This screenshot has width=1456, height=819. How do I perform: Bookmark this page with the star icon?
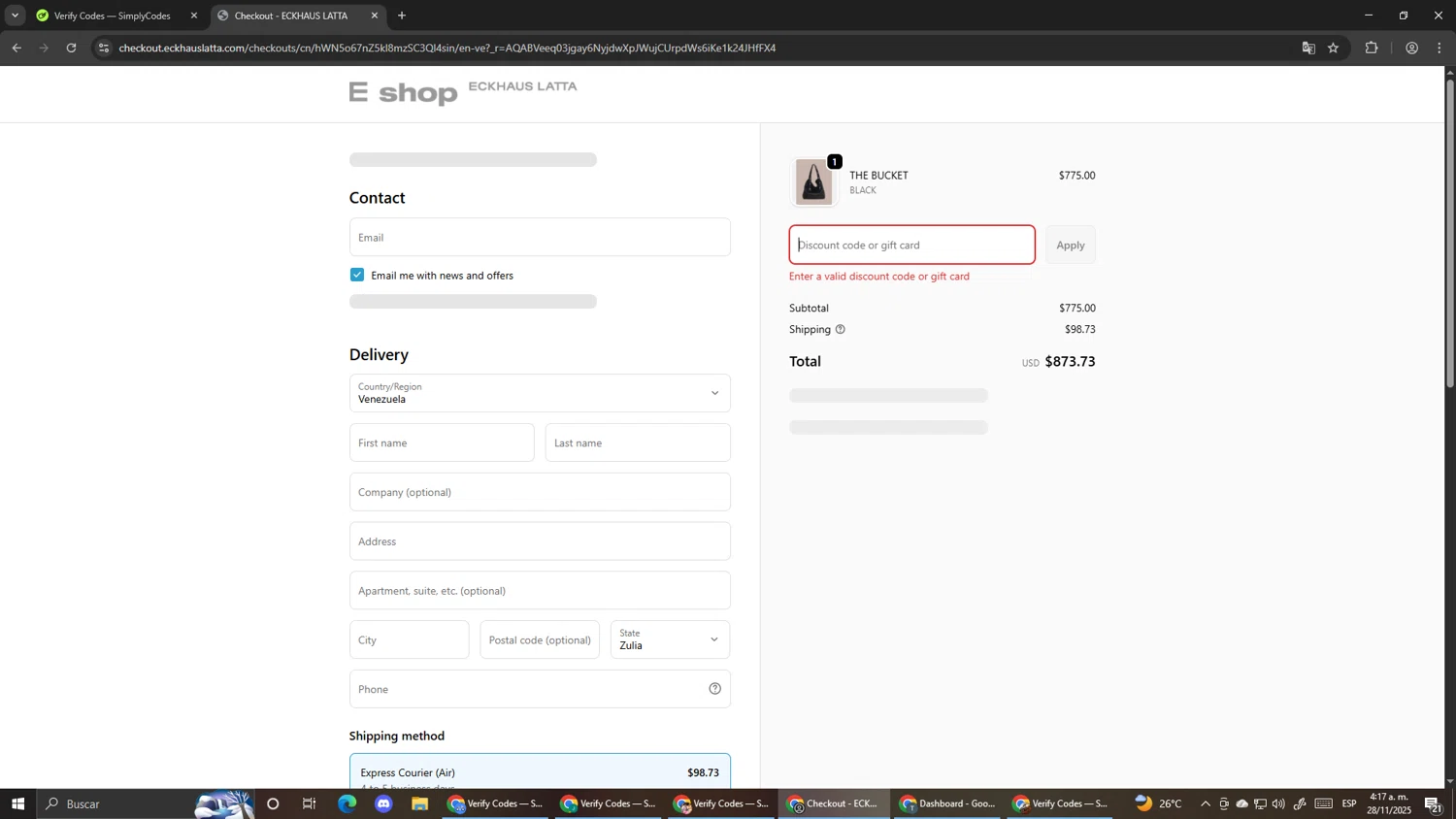(1334, 48)
